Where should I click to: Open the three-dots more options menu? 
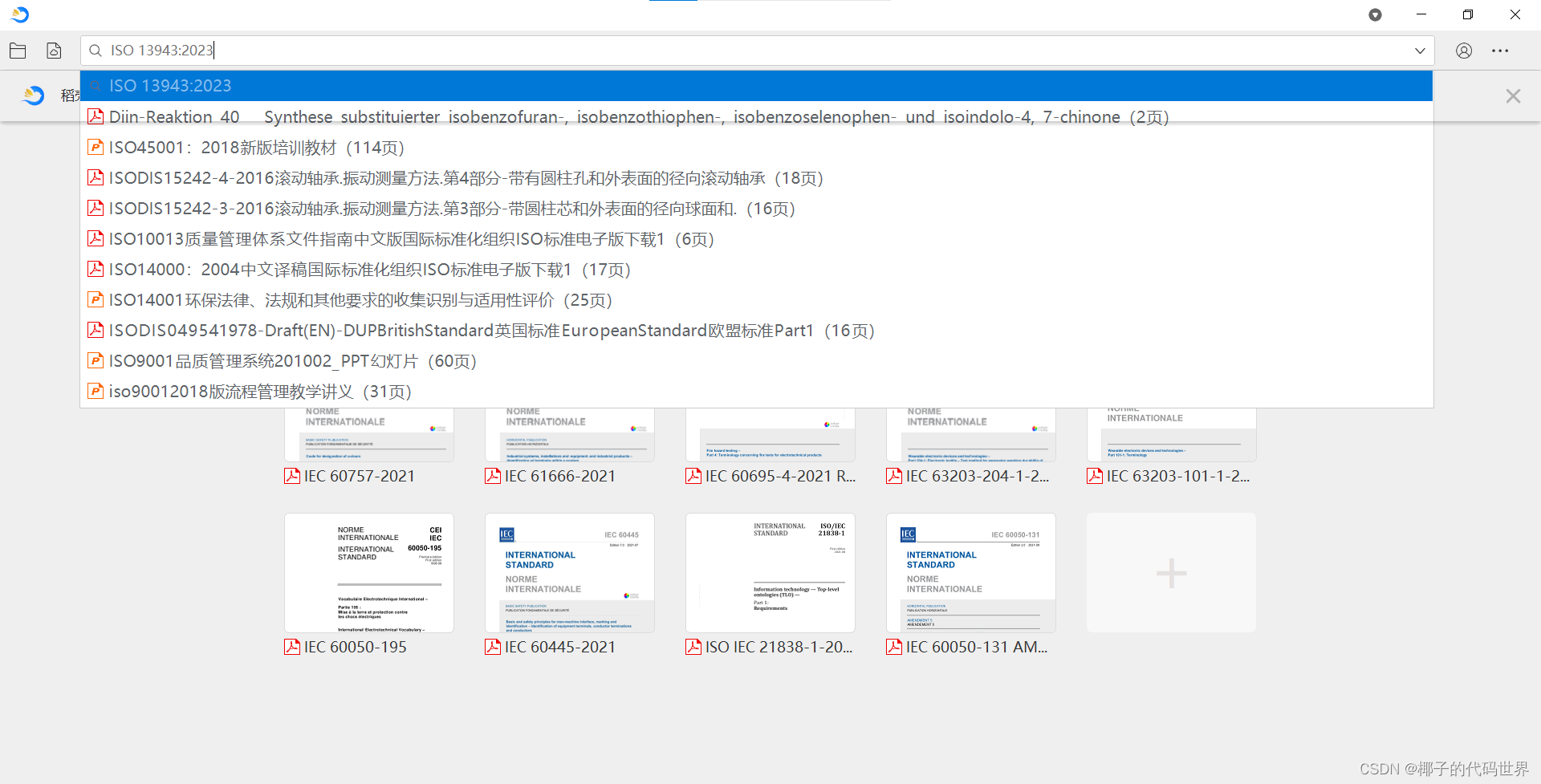tap(1500, 51)
